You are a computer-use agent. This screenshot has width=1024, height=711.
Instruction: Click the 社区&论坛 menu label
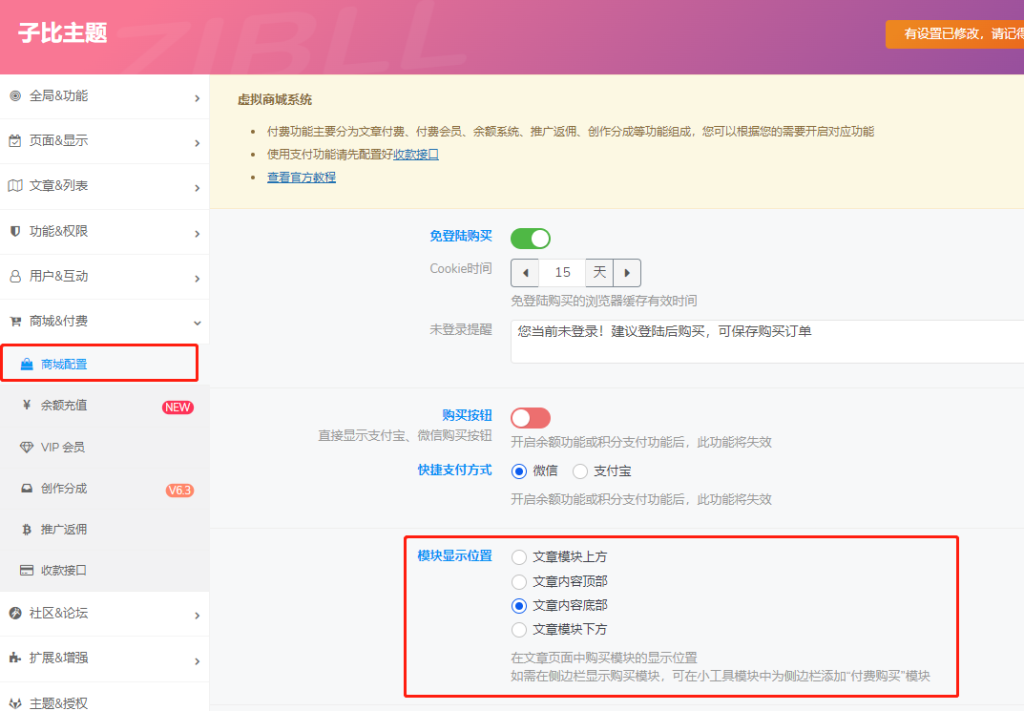pos(59,613)
